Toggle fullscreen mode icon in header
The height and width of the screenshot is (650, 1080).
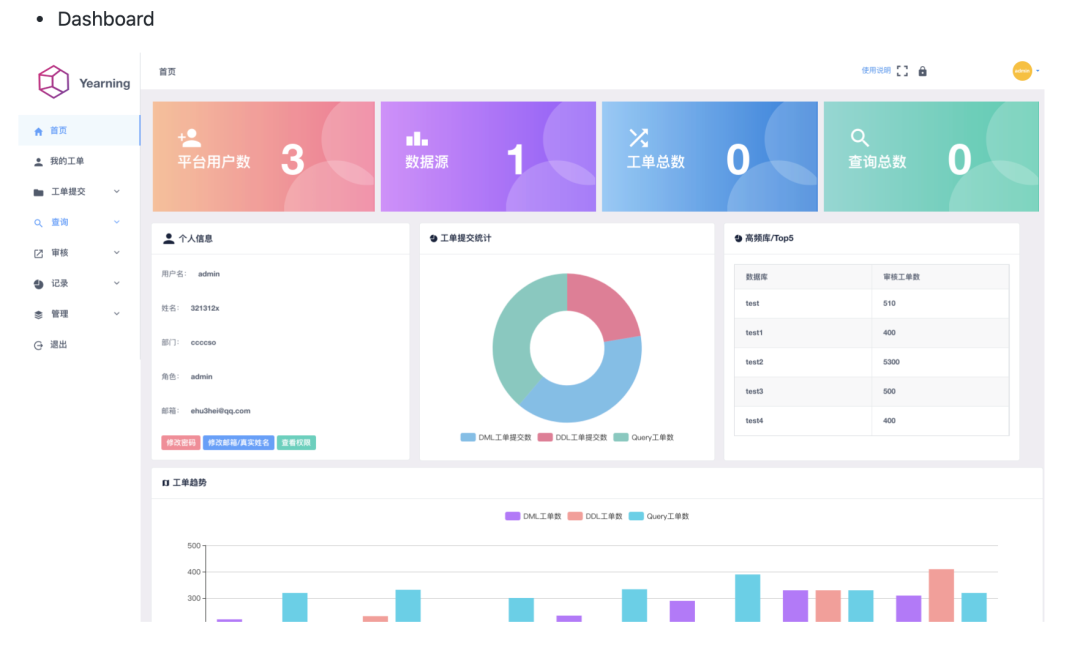(902, 71)
